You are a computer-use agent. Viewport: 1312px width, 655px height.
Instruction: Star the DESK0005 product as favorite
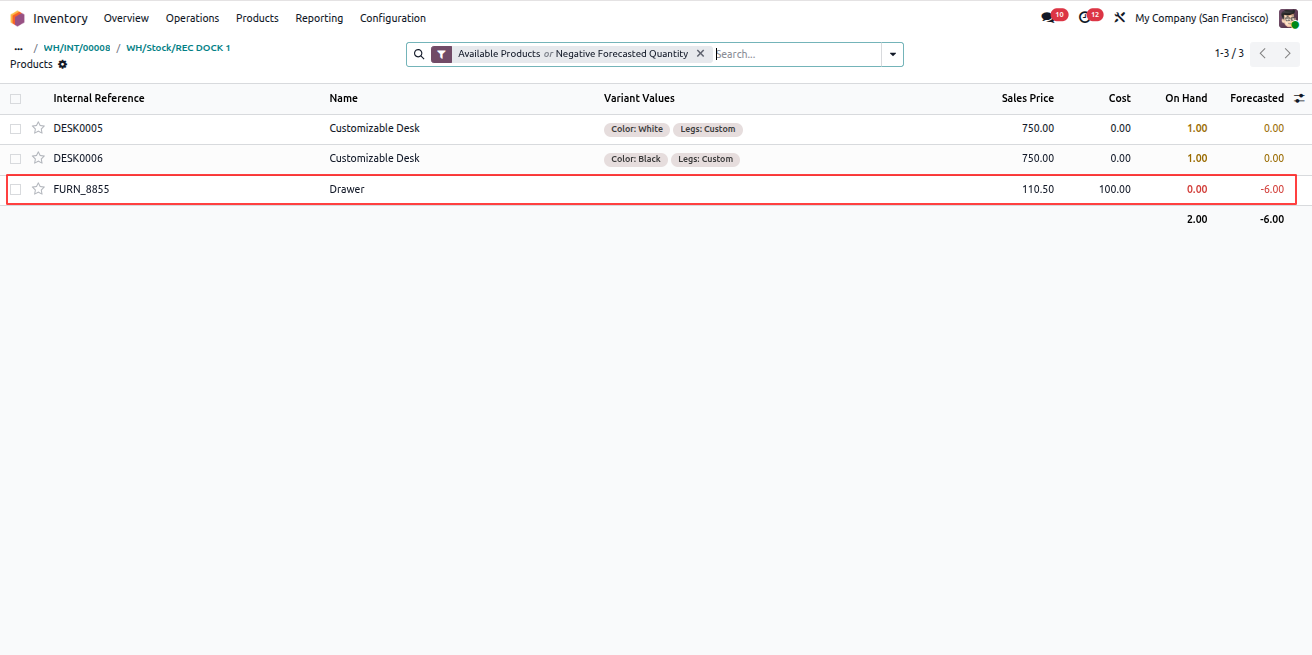38,128
